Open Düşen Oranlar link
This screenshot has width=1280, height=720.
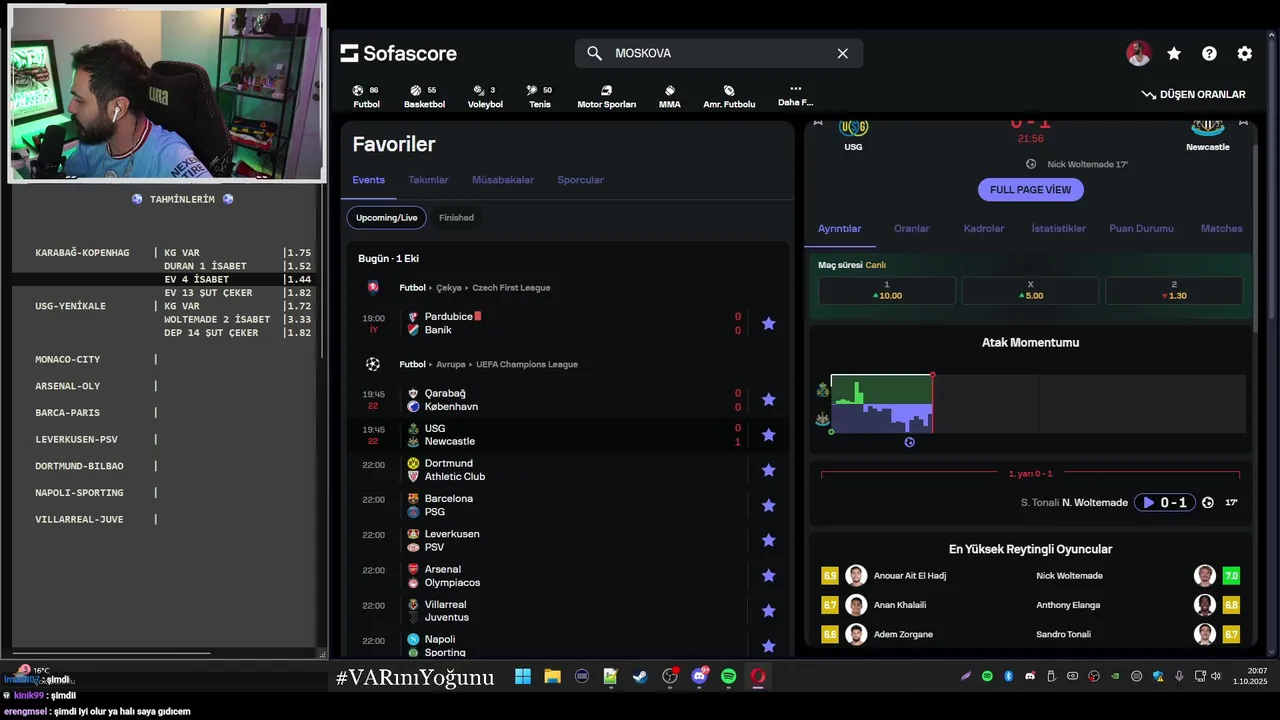(1193, 94)
